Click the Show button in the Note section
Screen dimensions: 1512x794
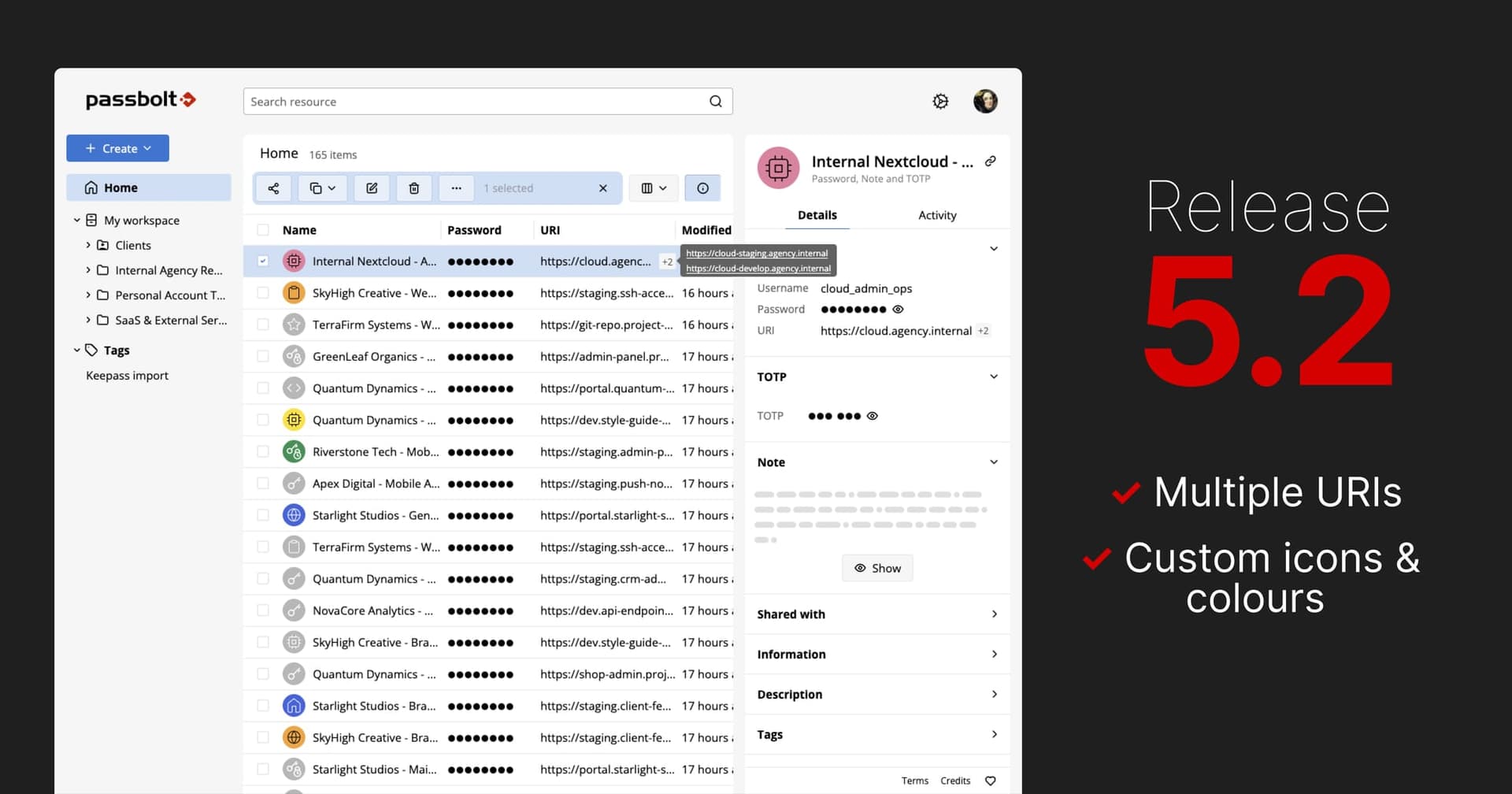876,568
